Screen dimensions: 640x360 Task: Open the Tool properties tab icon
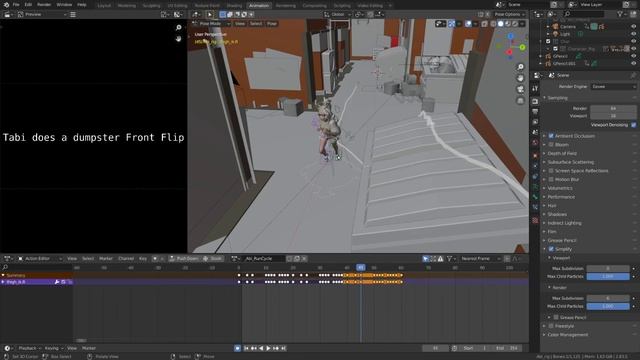point(535,88)
